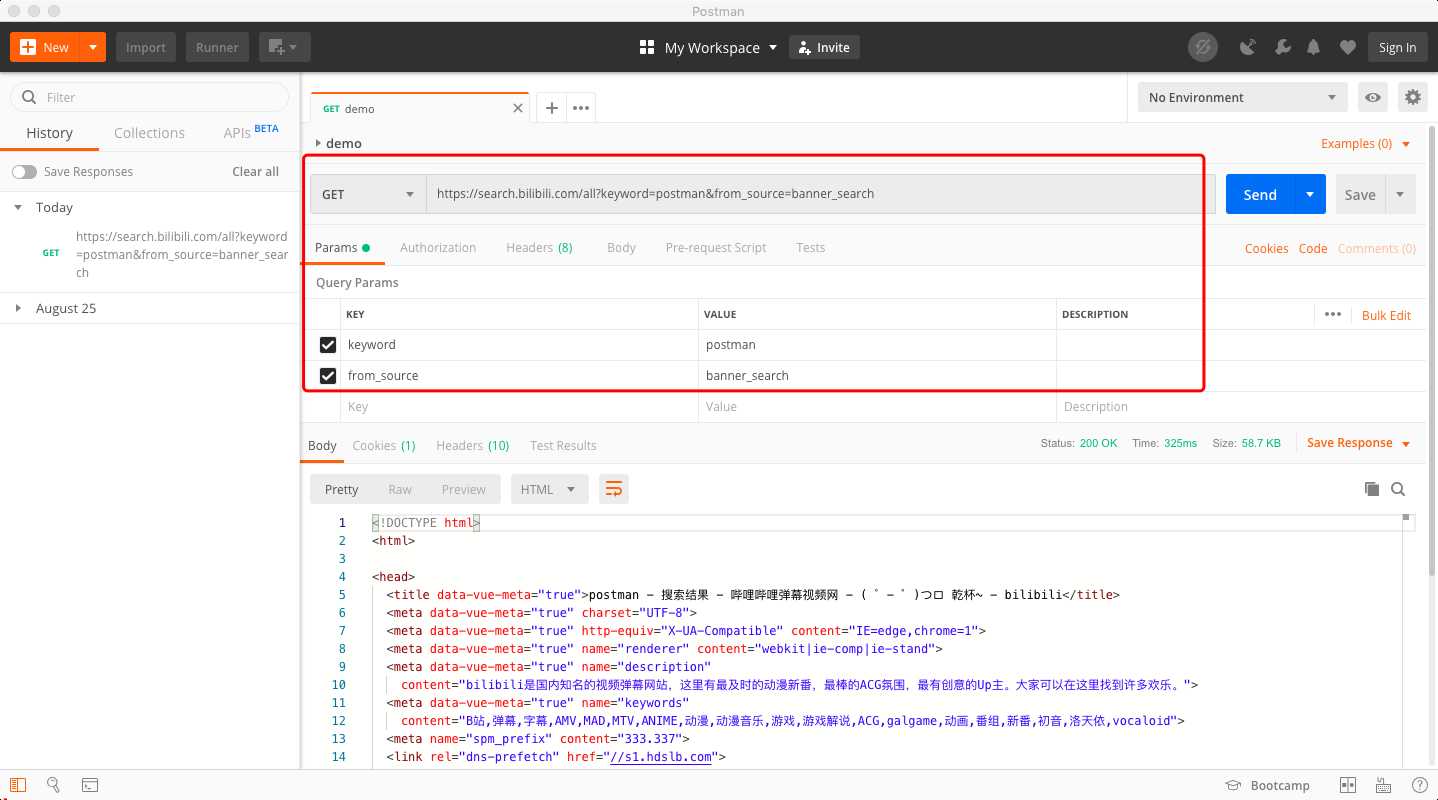
Task: Switch response view to Raw
Action: [400, 489]
